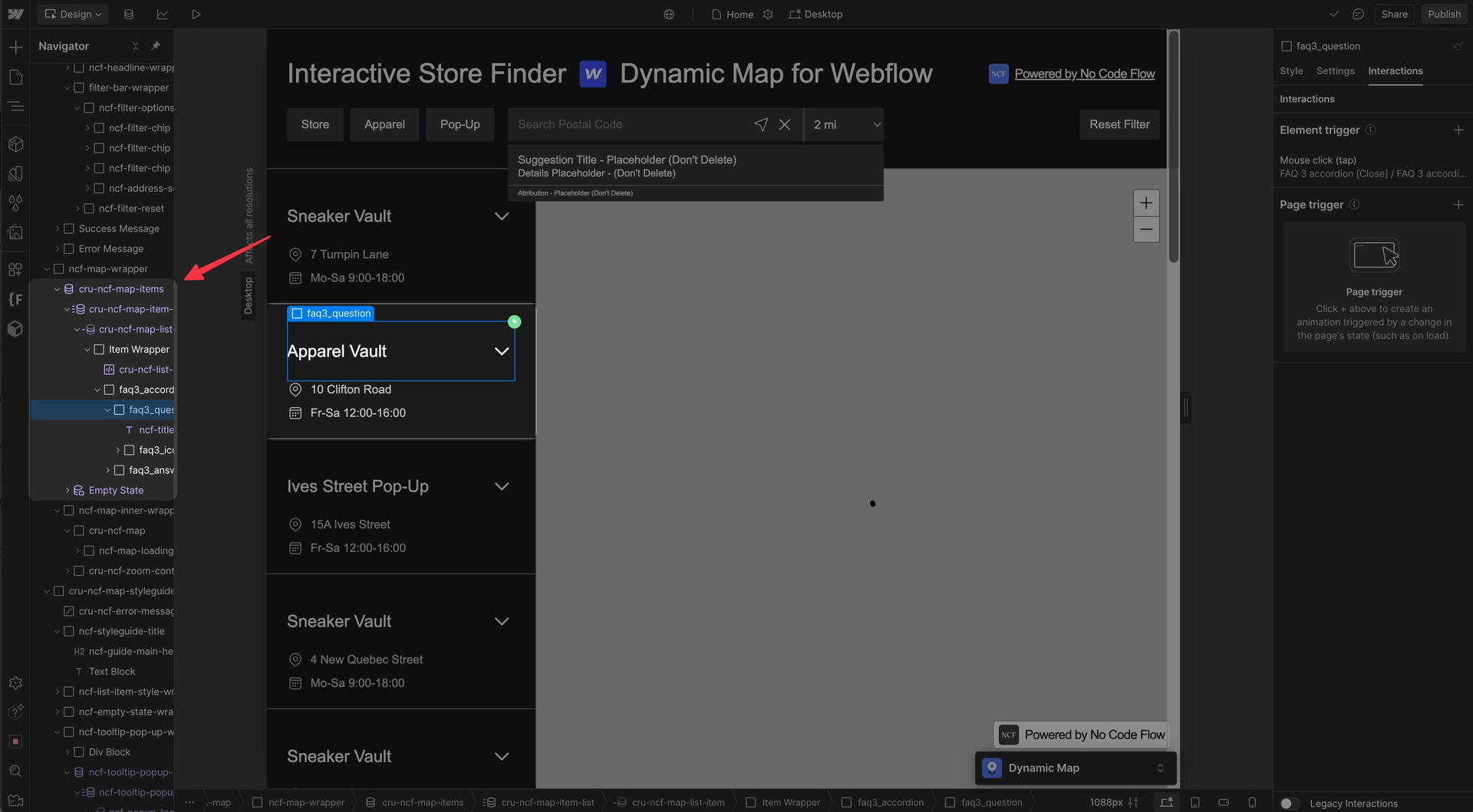1473x812 pixels.
Task: Open the Site settings gear icon in left sidebar
Action: [15, 682]
